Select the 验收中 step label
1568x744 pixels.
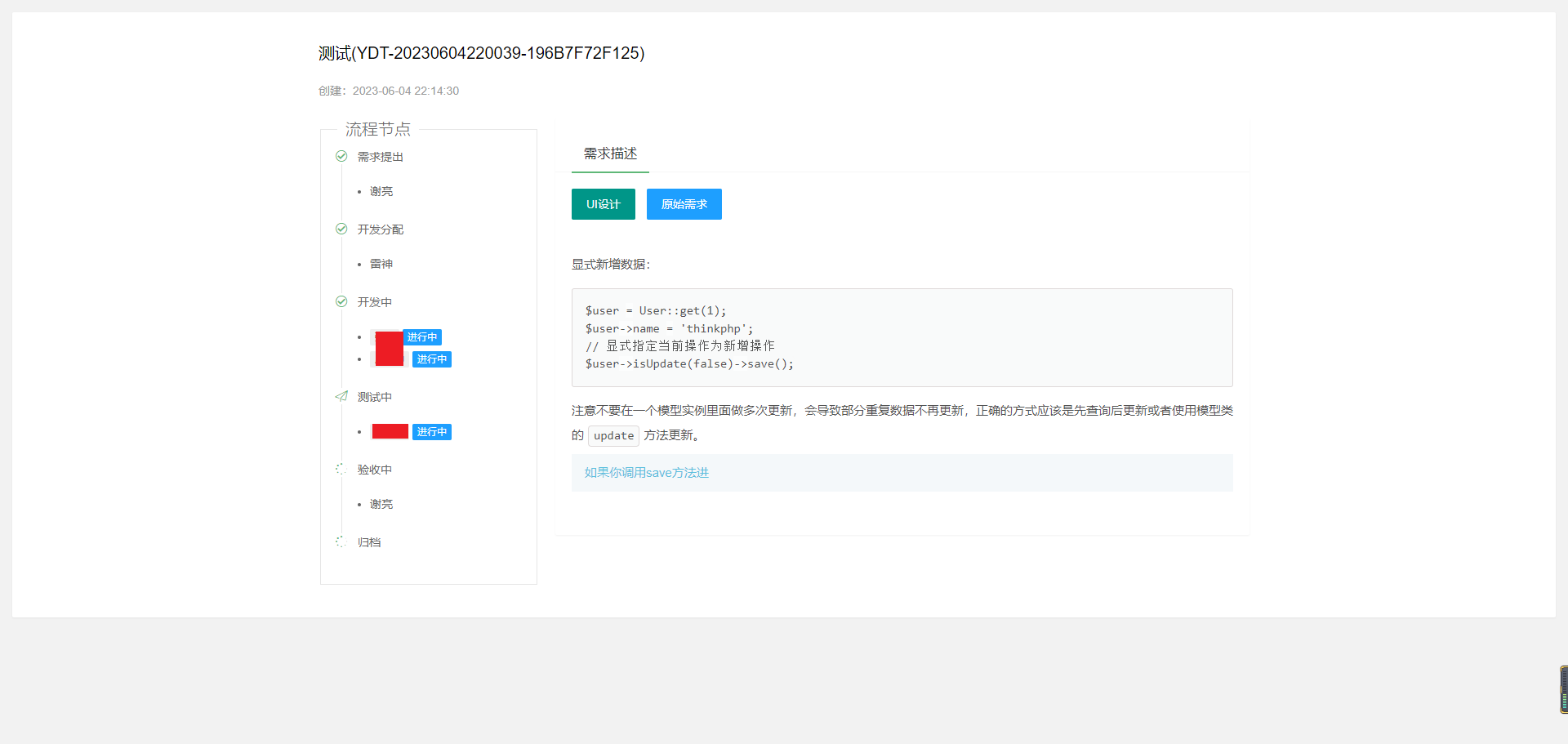pos(375,470)
